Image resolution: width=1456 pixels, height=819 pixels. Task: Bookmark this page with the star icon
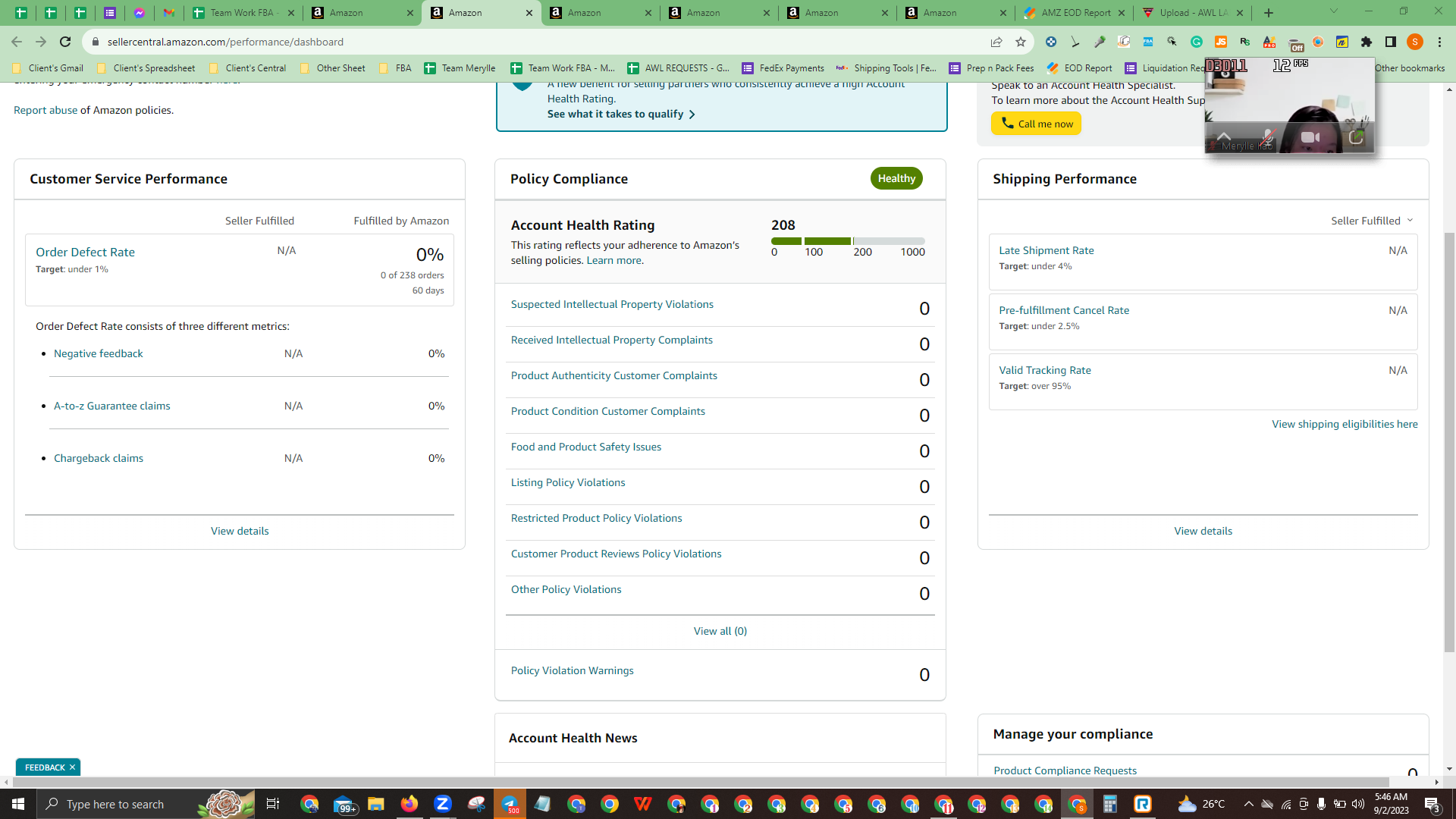point(1021,42)
